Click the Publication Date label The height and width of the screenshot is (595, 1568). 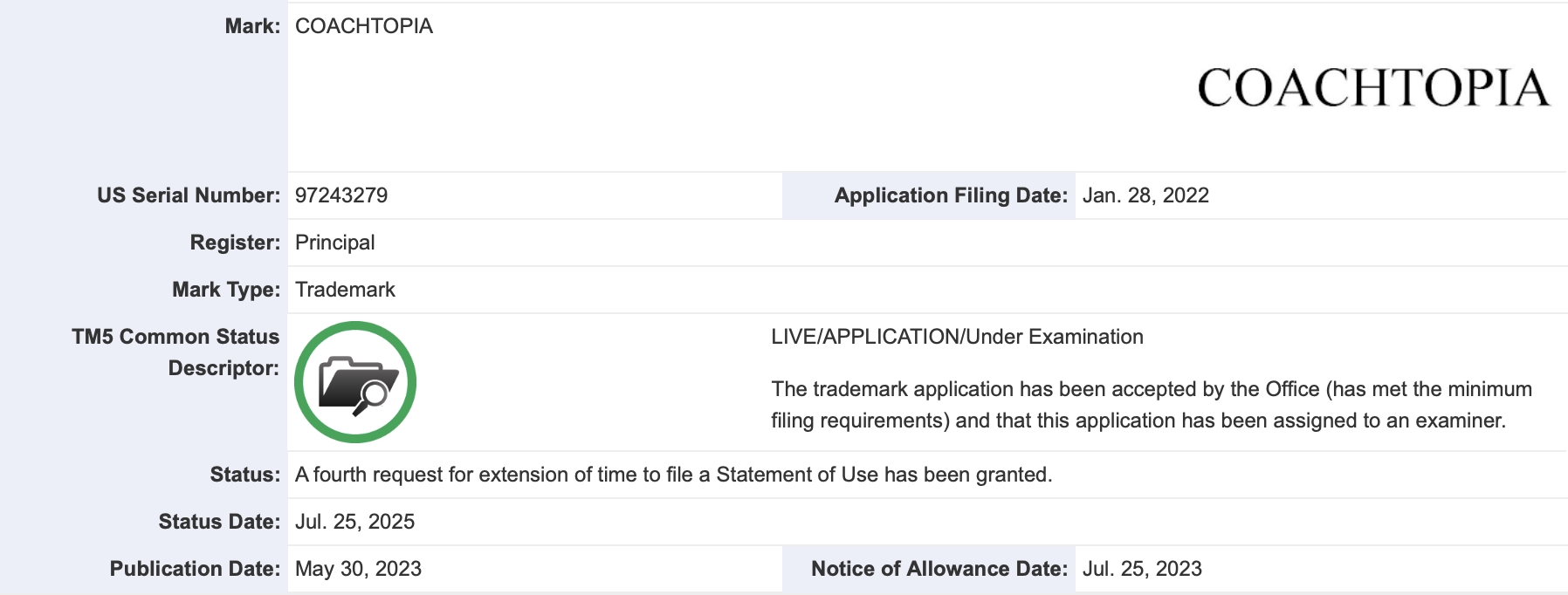point(195,569)
